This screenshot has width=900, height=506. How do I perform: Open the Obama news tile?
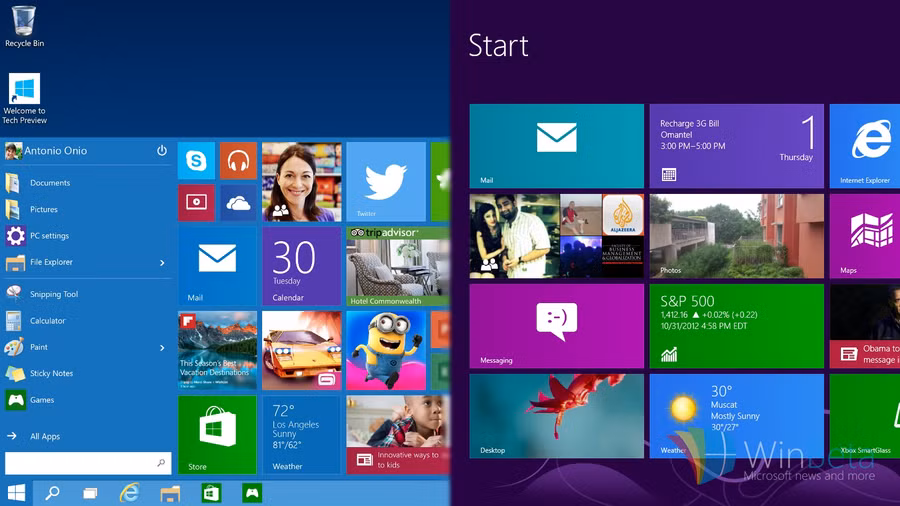click(865, 326)
